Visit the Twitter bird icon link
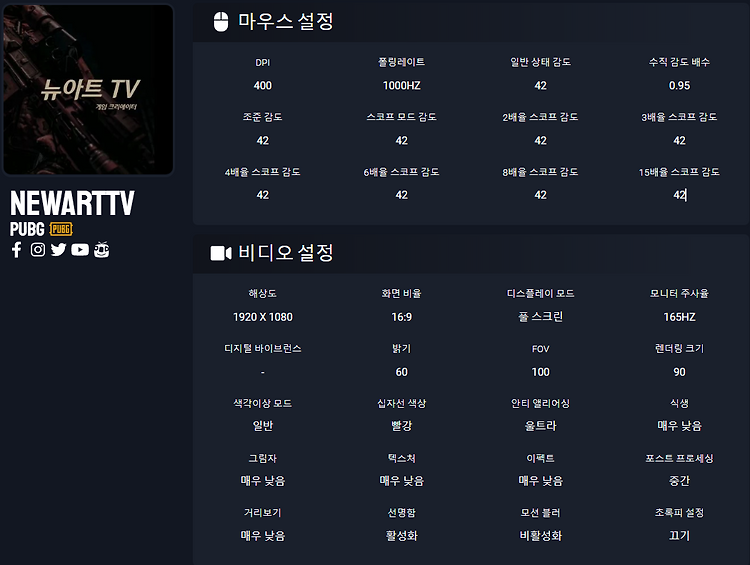 tap(58, 250)
